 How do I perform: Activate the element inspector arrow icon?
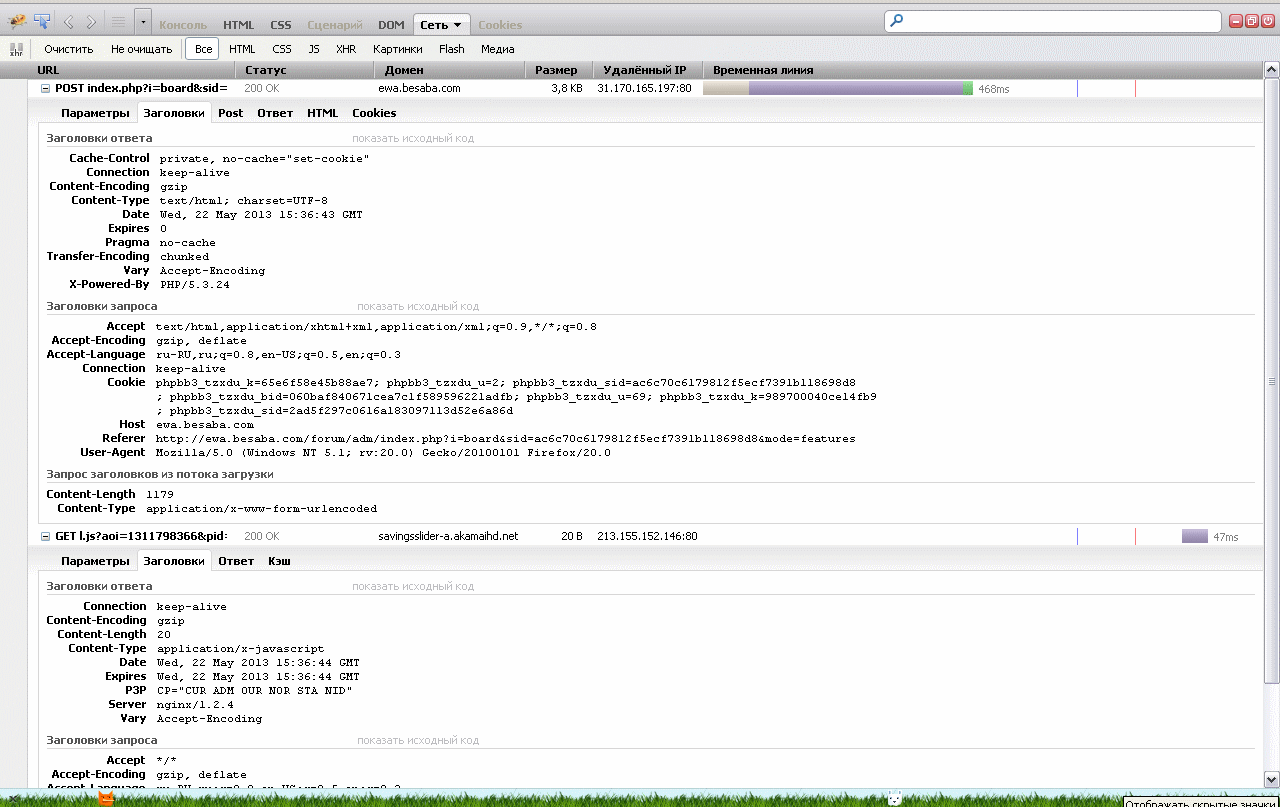pyautogui.click(x=42, y=21)
